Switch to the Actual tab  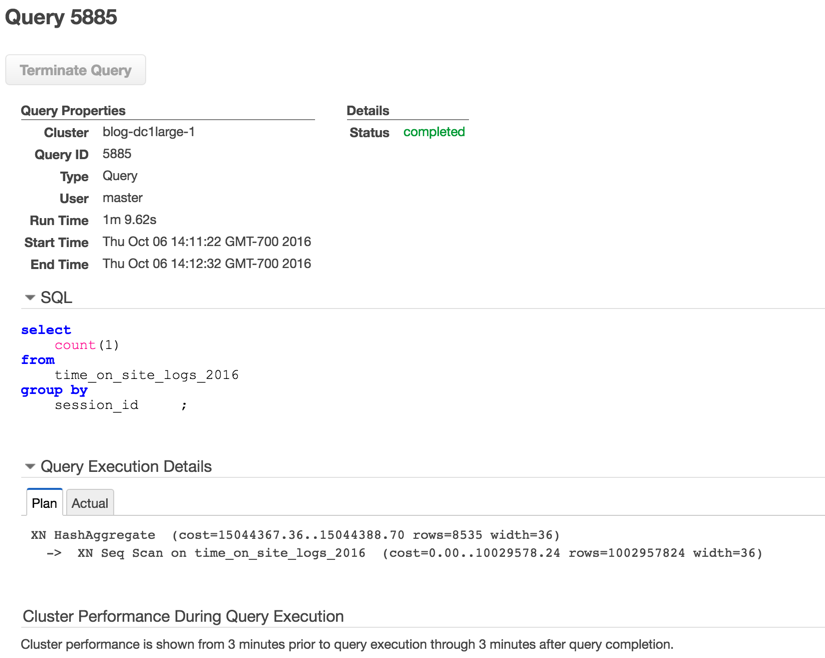(90, 503)
